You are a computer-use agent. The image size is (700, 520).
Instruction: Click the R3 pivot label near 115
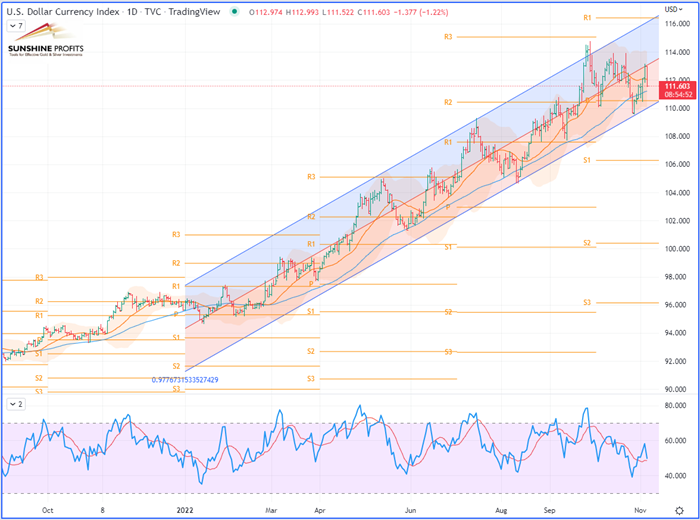pos(448,37)
